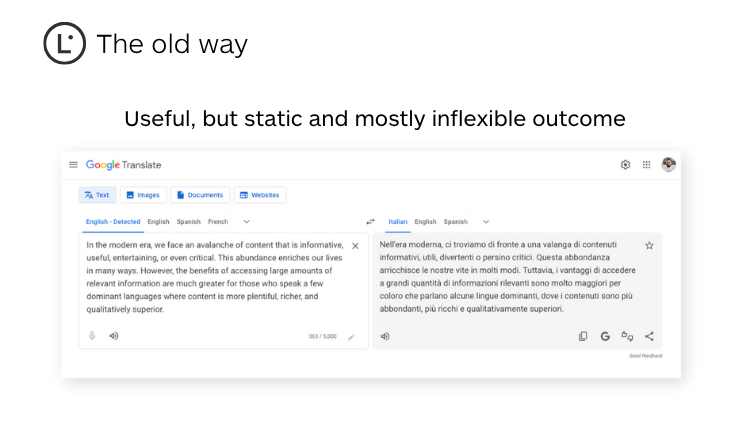This screenshot has width=750, height=432.
Task: Clear the source text with X
Action: pos(355,246)
